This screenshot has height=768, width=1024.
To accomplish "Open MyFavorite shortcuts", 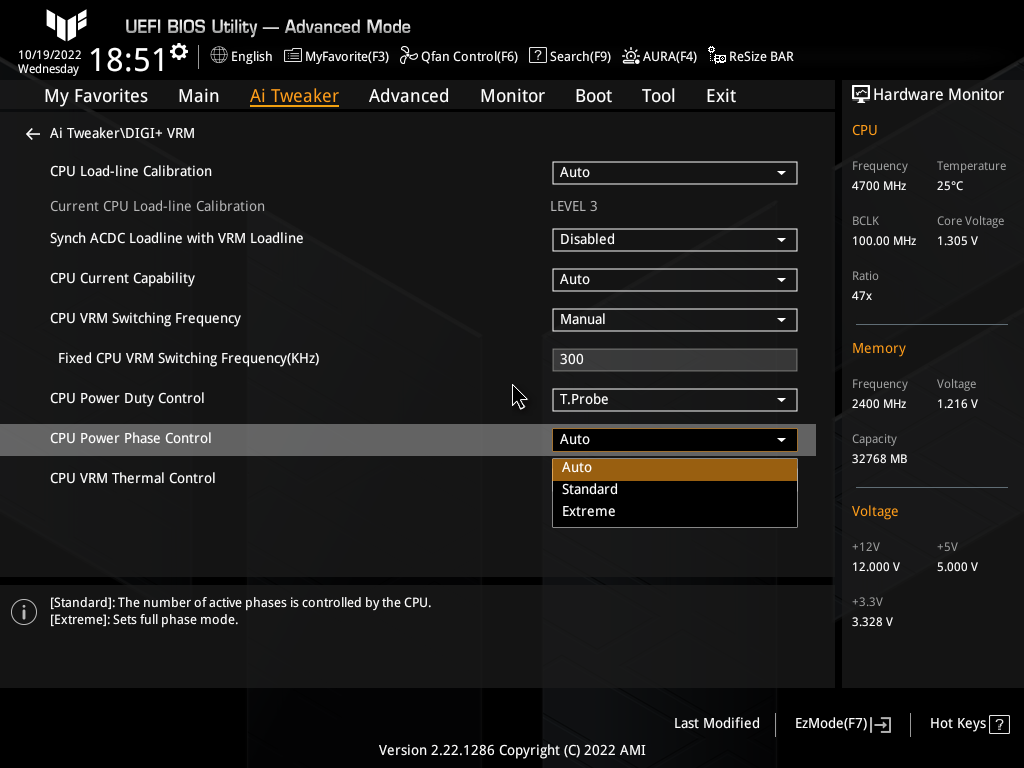I will coord(336,56).
